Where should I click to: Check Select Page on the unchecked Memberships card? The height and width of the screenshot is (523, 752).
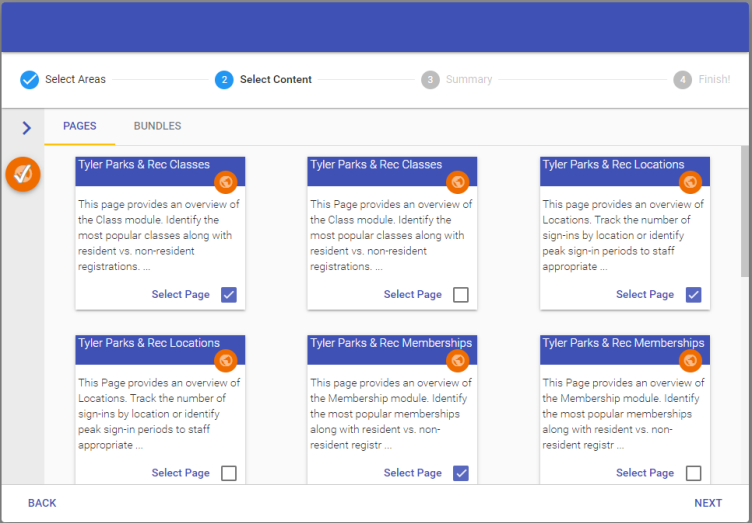[x=693, y=473]
